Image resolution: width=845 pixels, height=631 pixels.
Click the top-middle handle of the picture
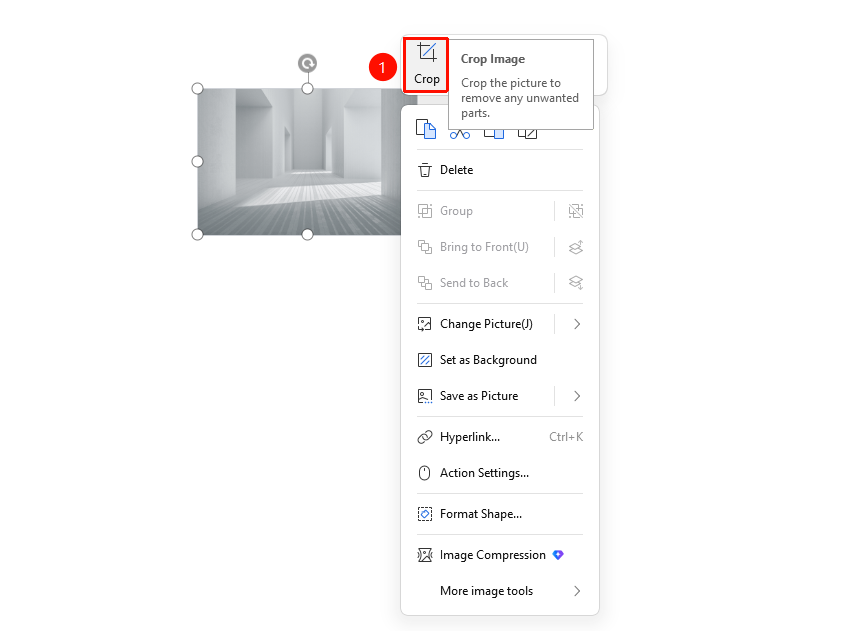[307, 88]
